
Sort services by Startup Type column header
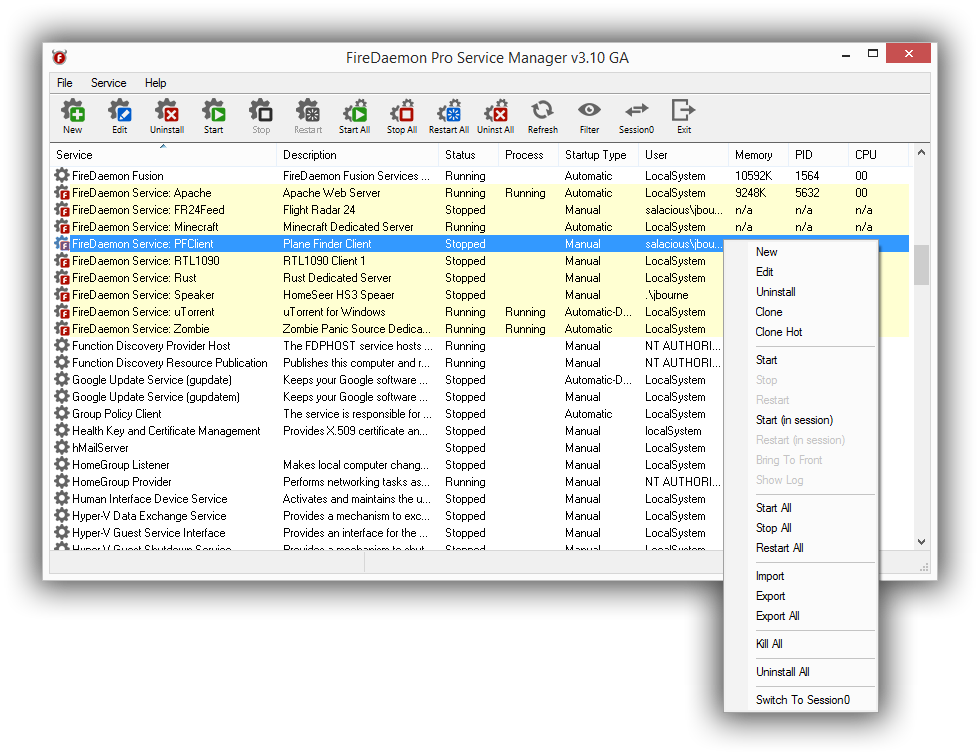coord(596,155)
